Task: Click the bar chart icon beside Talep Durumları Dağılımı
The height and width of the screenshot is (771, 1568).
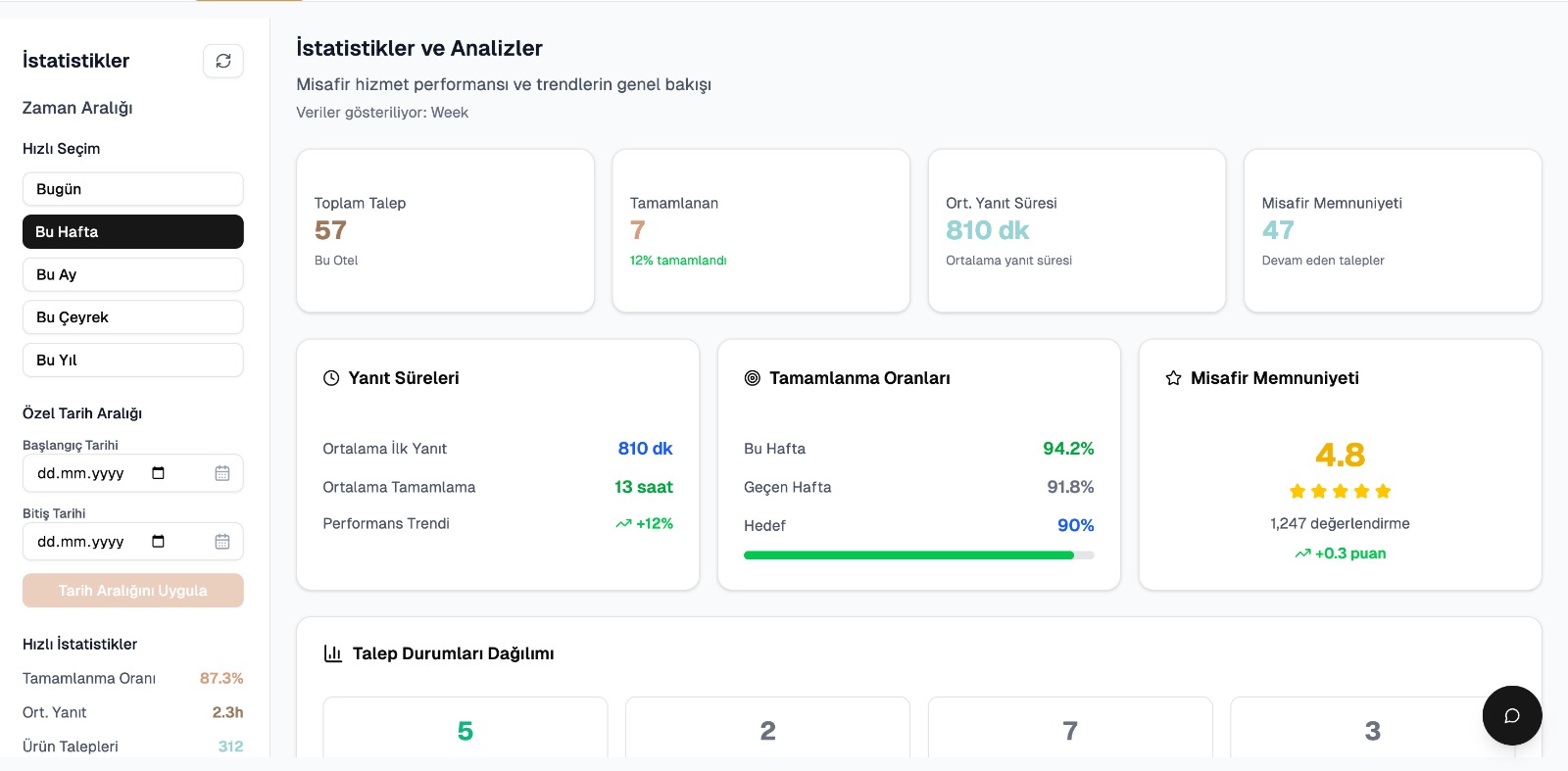Action: [333, 653]
